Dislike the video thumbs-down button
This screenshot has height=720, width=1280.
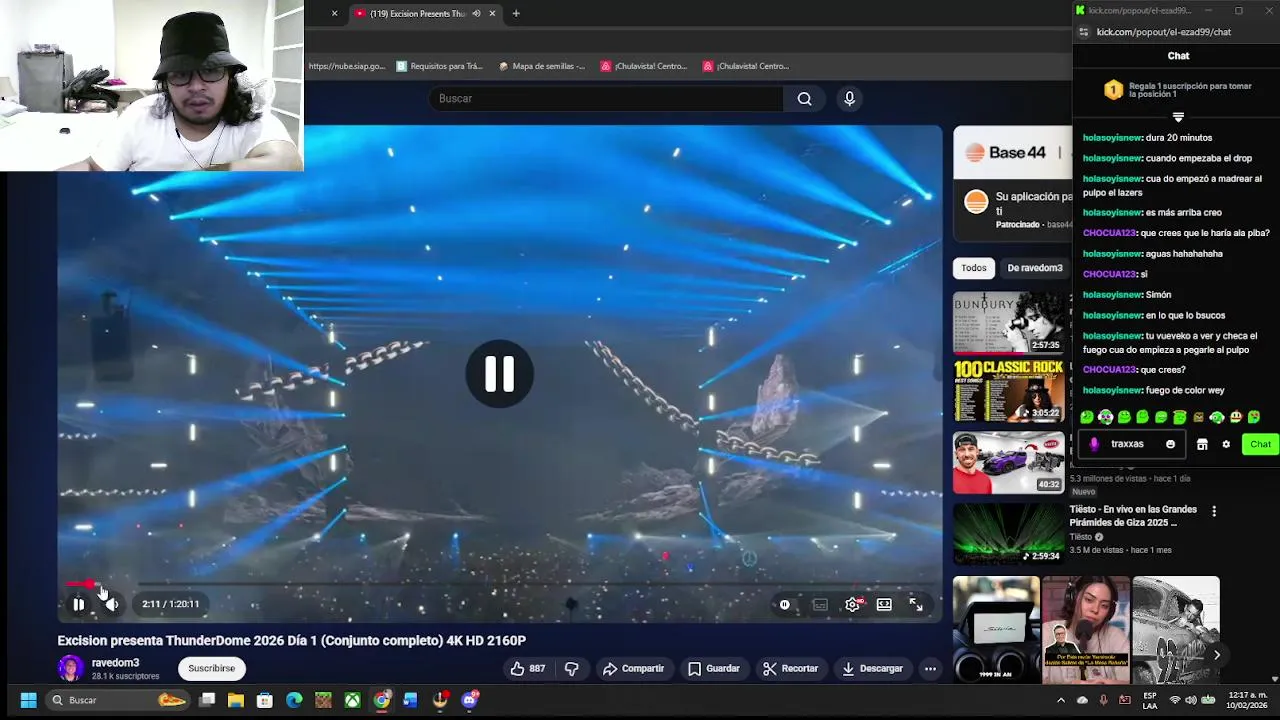572,669
